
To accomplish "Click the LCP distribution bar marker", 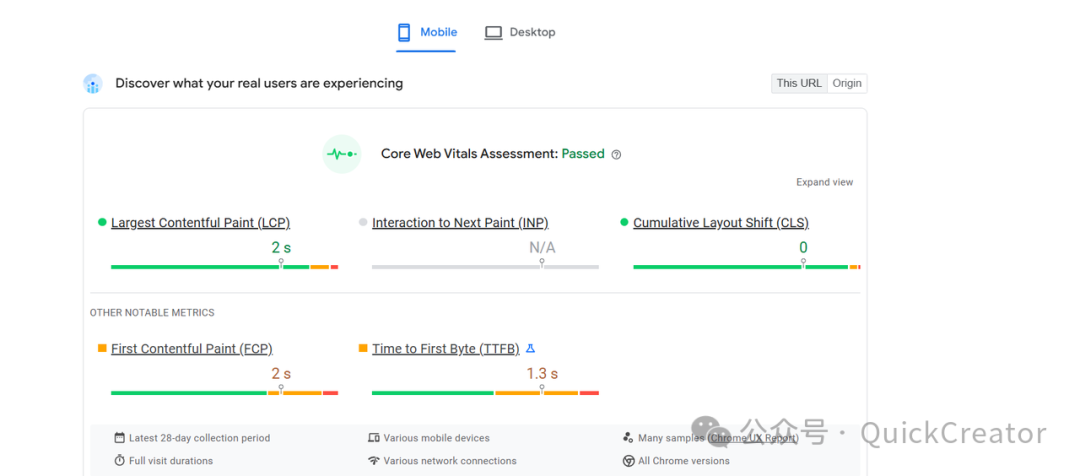I will point(281,264).
